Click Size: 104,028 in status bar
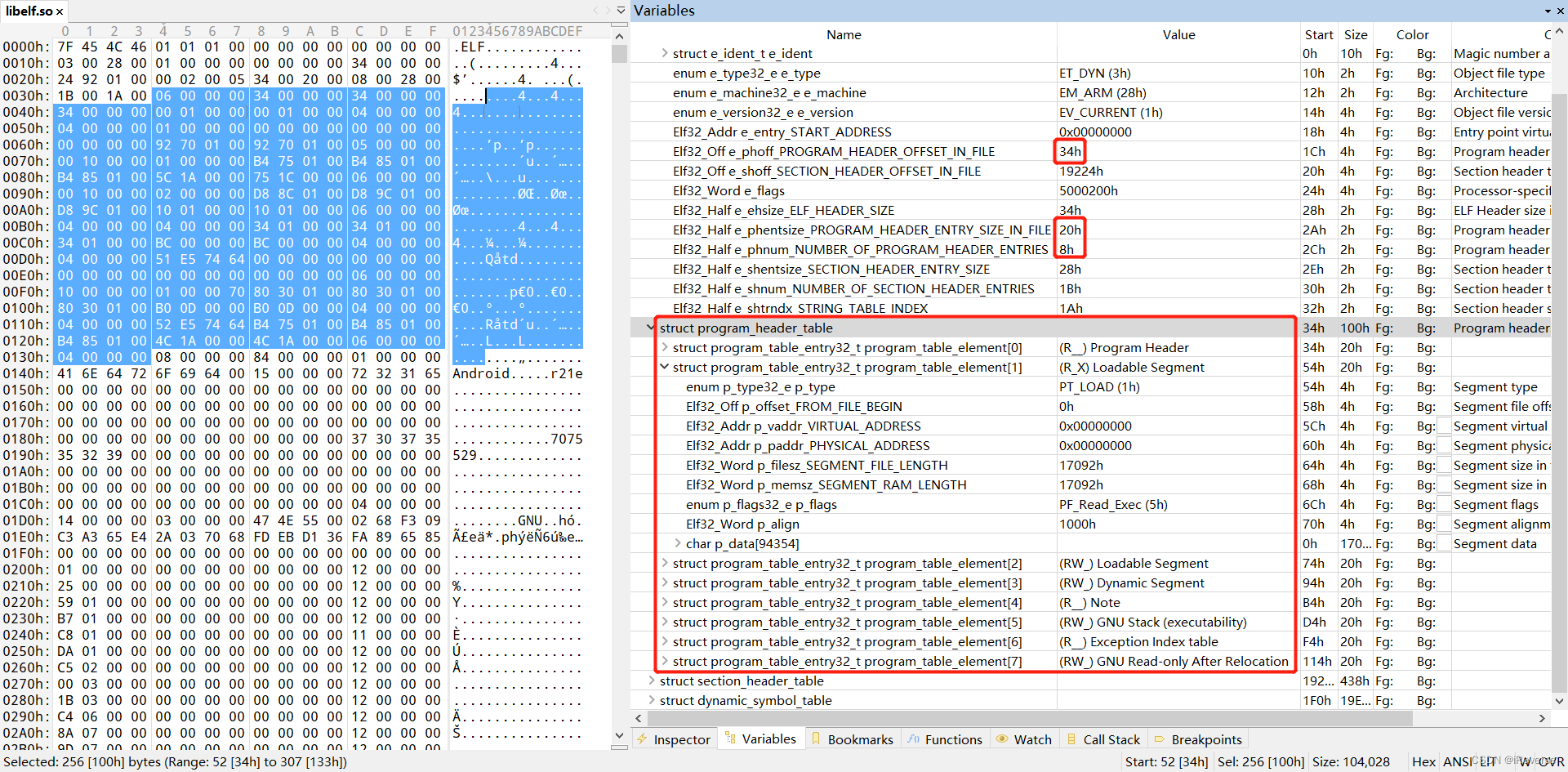1568x772 pixels. pyautogui.click(x=1351, y=761)
